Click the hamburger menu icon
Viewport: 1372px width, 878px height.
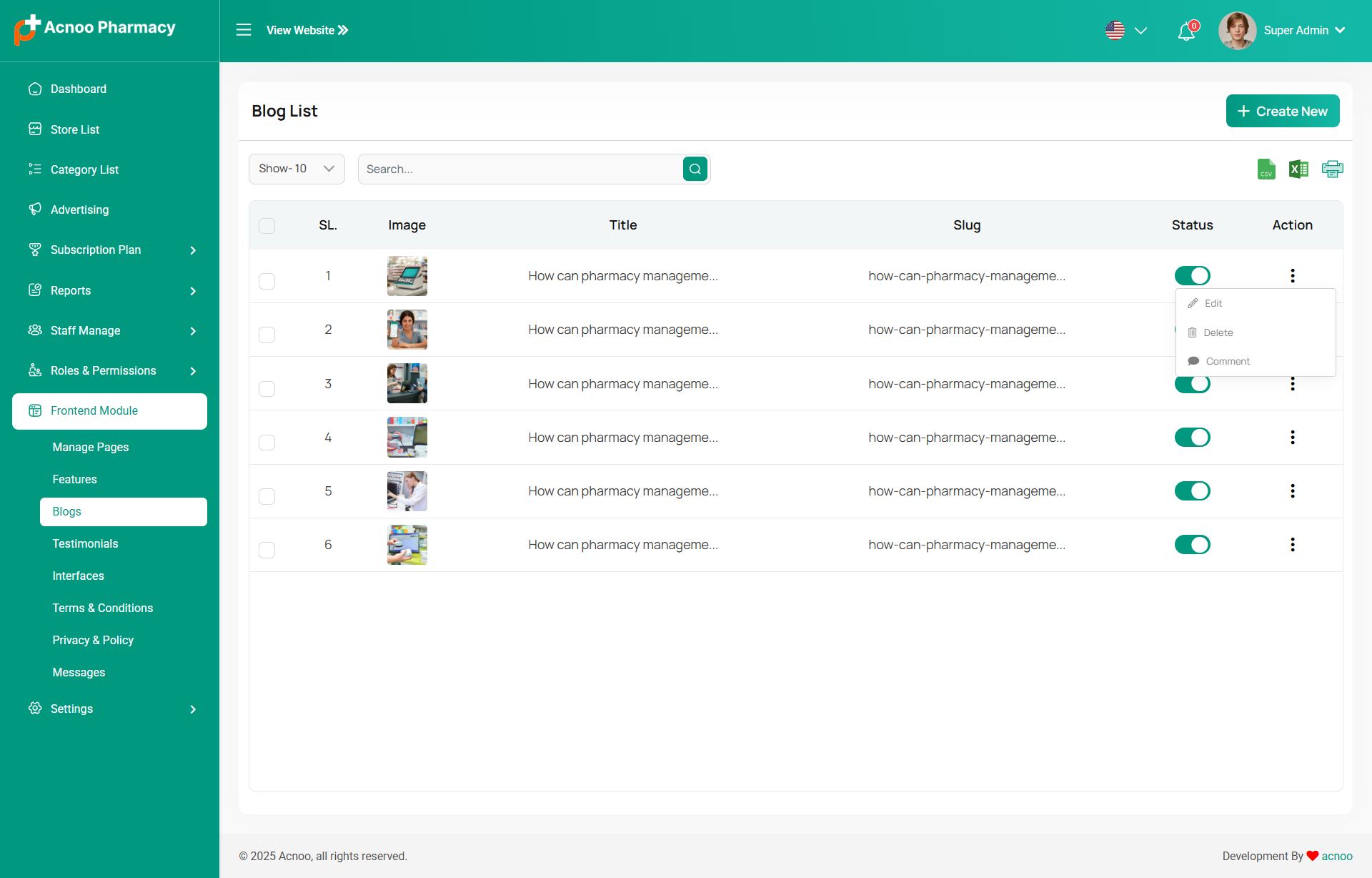click(x=244, y=30)
